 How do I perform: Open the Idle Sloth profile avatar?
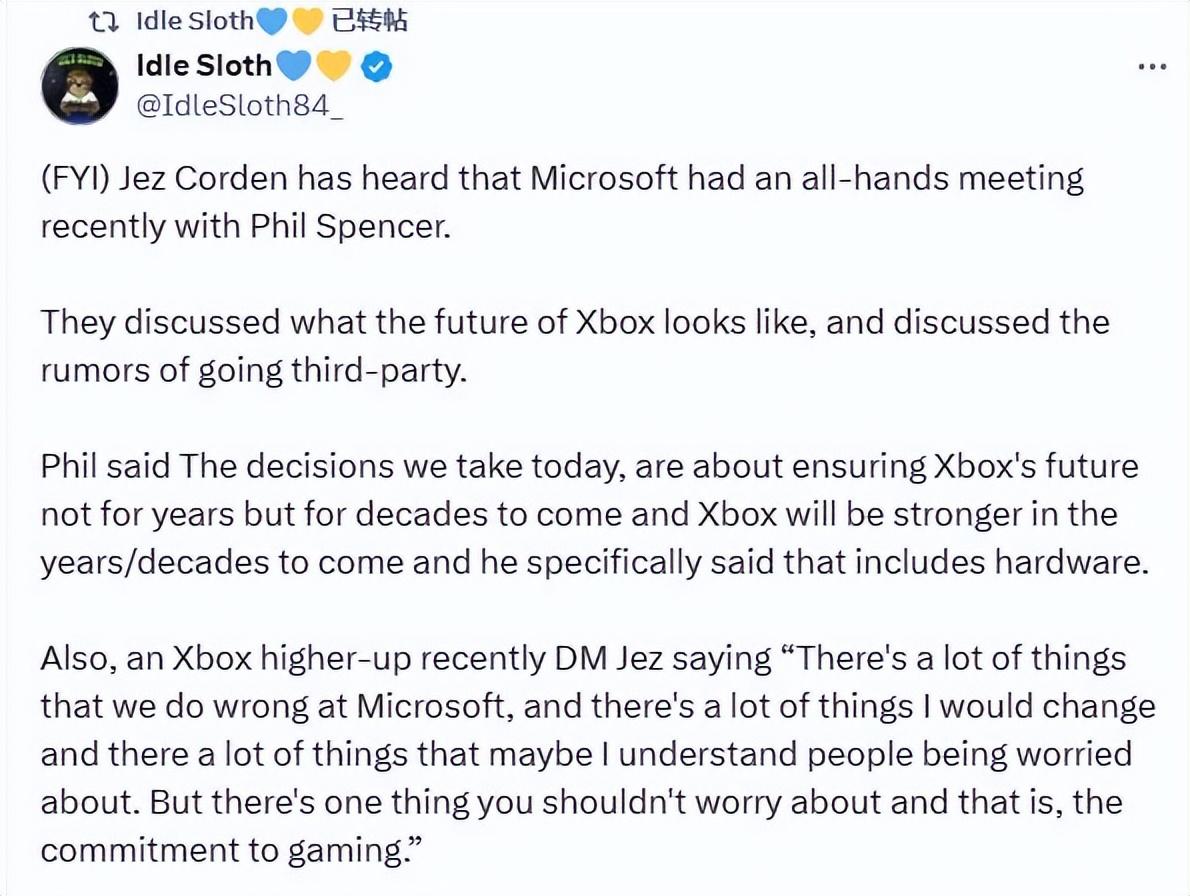point(80,86)
